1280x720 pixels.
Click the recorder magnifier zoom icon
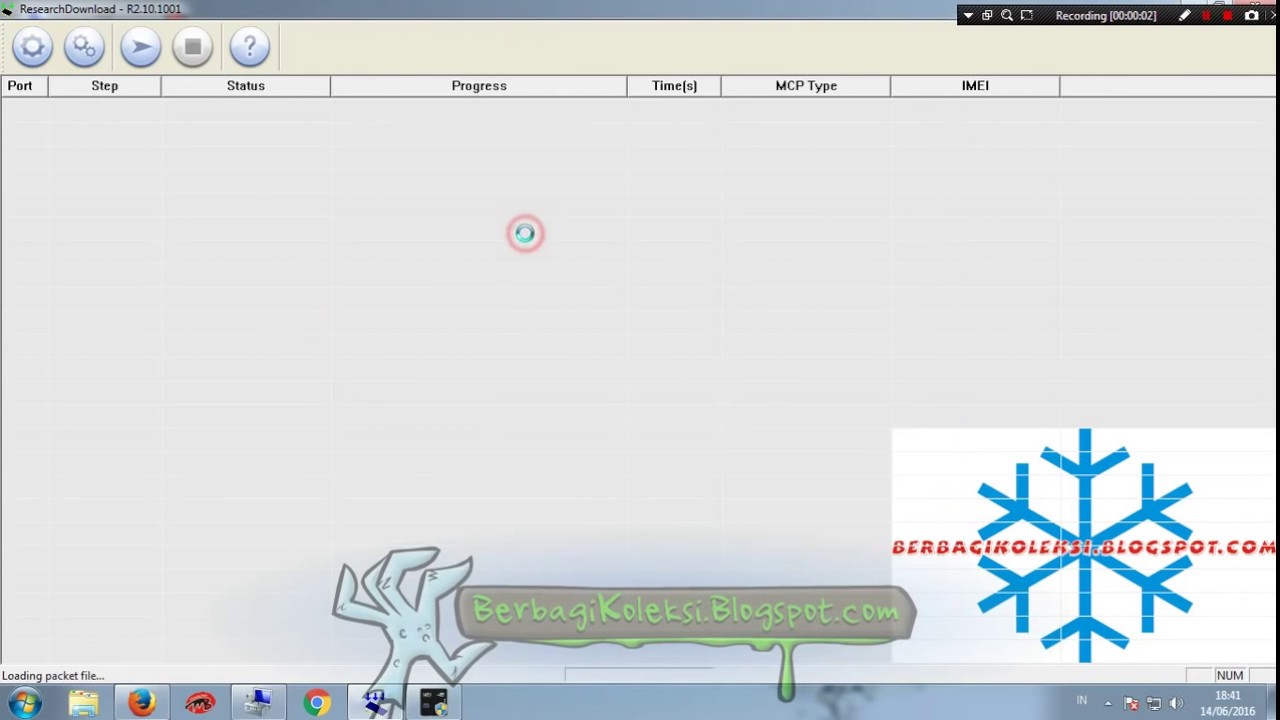click(x=1007, y=16)
